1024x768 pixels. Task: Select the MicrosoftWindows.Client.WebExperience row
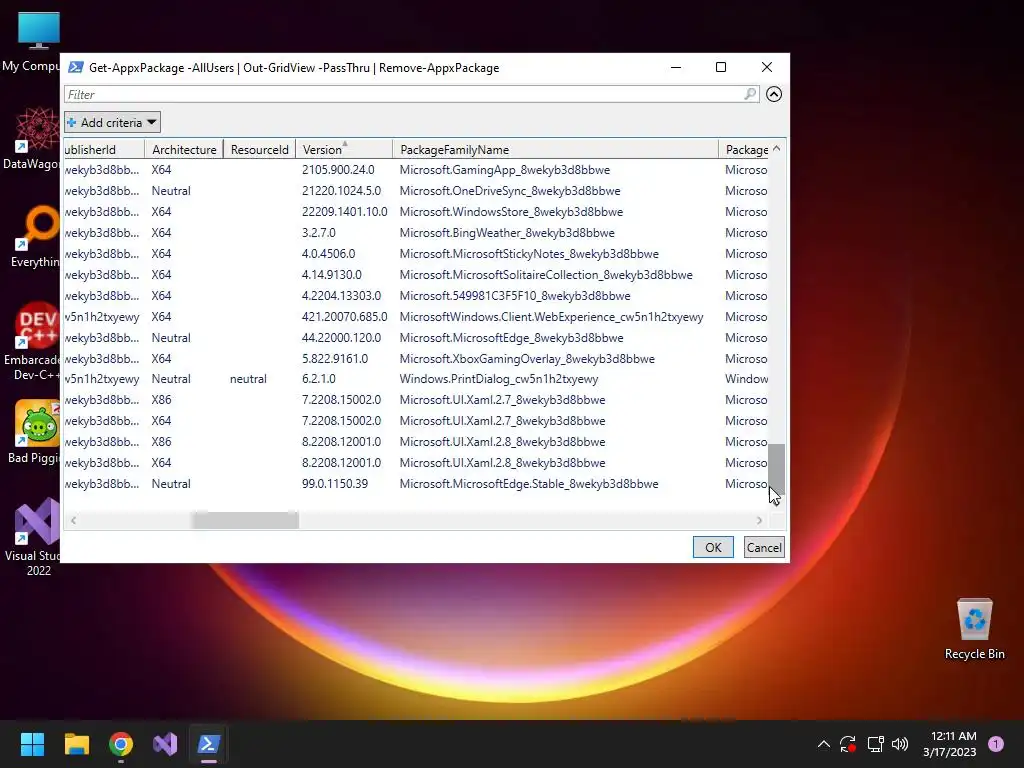click(x=416, y=317)
